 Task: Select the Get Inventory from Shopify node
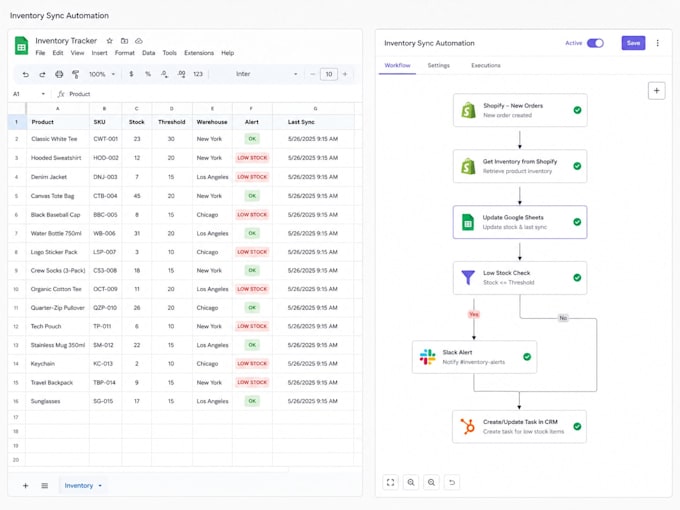point(520,166)
